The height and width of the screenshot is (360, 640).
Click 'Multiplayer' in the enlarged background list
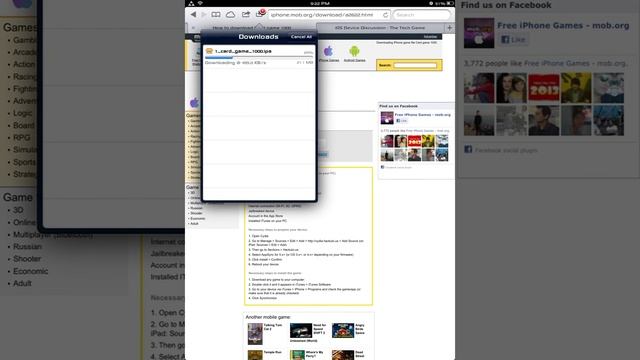[x=53, y=235]
